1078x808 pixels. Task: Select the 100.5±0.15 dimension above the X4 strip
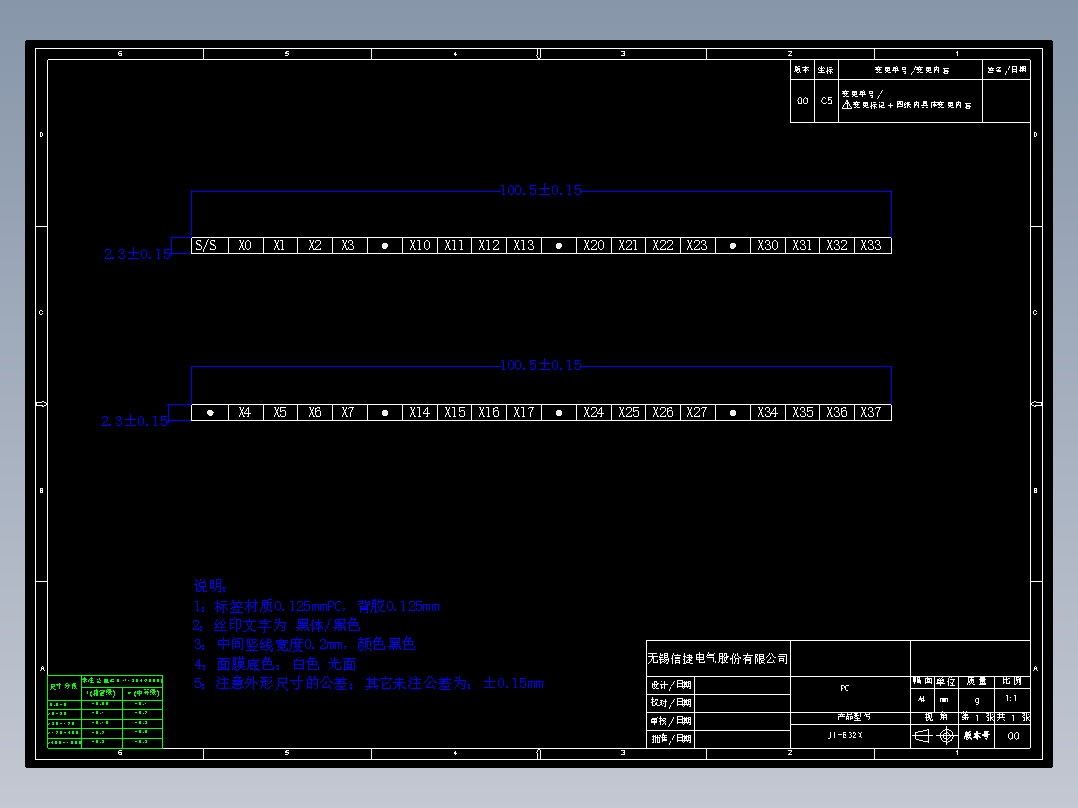[x=541, y=365]
